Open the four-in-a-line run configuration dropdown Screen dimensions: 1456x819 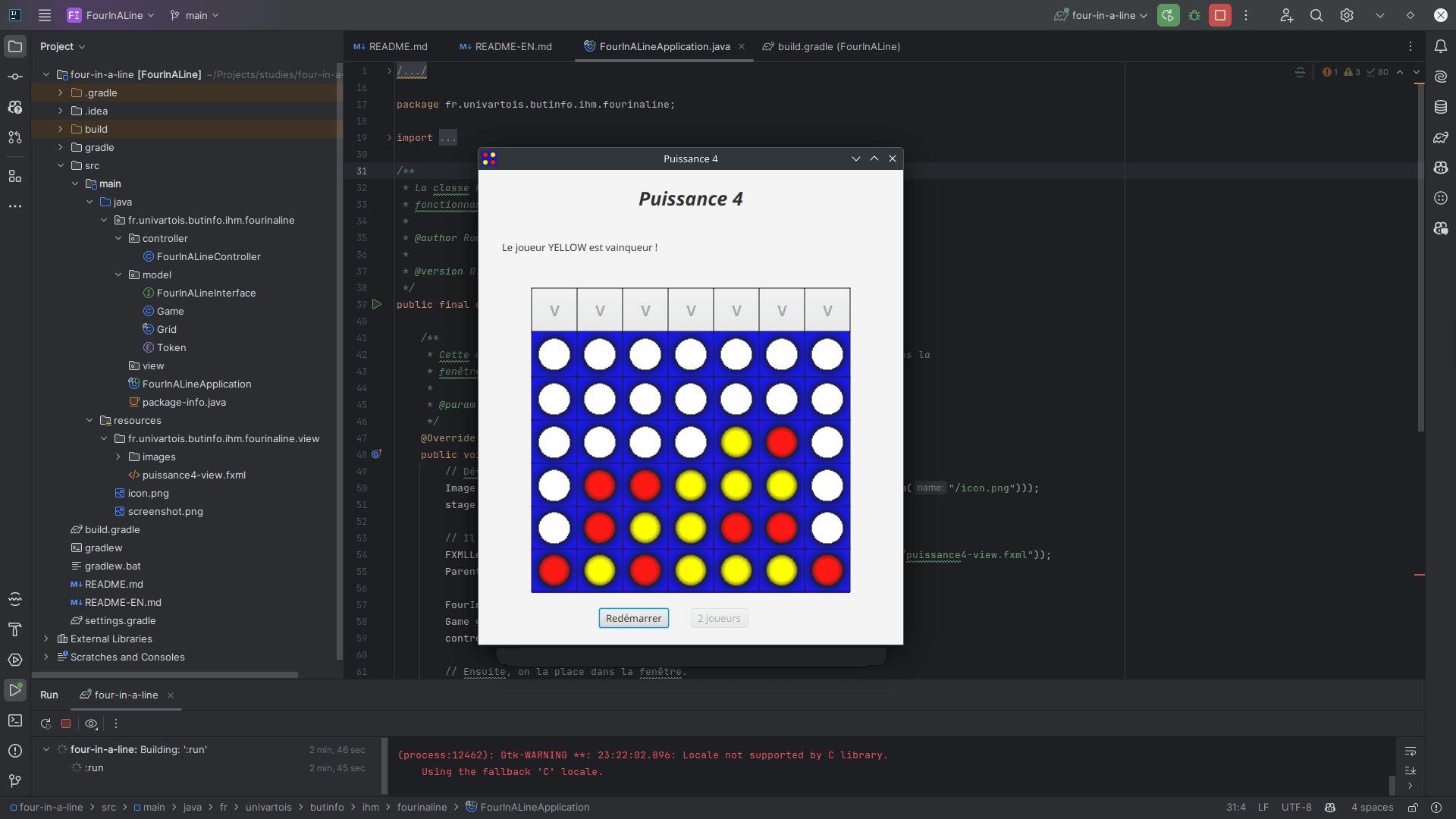[x=1100, y=15]
